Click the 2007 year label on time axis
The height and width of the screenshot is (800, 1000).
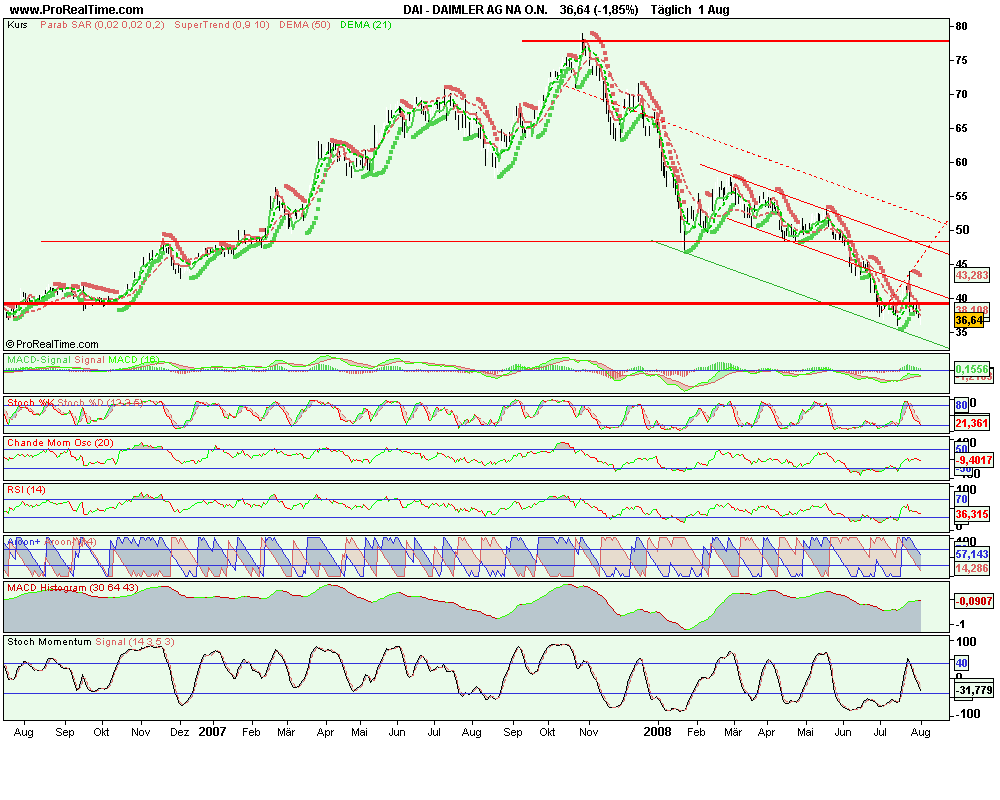[x=212, y=732]
